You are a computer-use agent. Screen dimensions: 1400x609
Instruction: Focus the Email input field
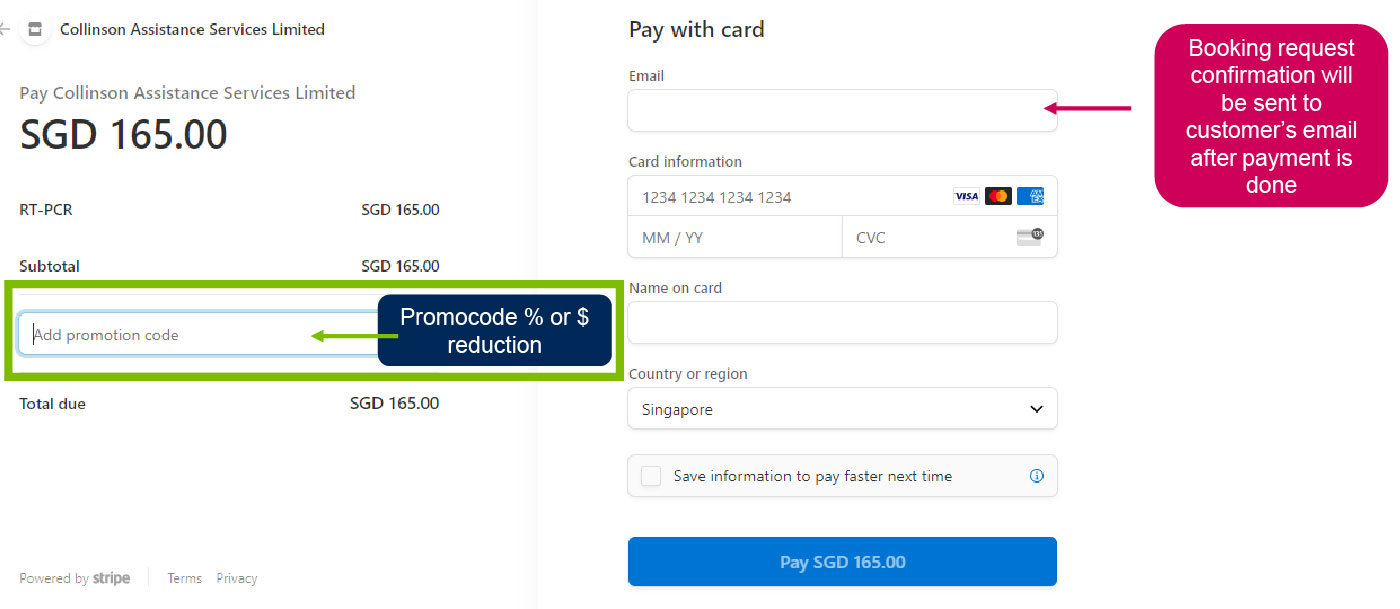click(x=842, y=110)
